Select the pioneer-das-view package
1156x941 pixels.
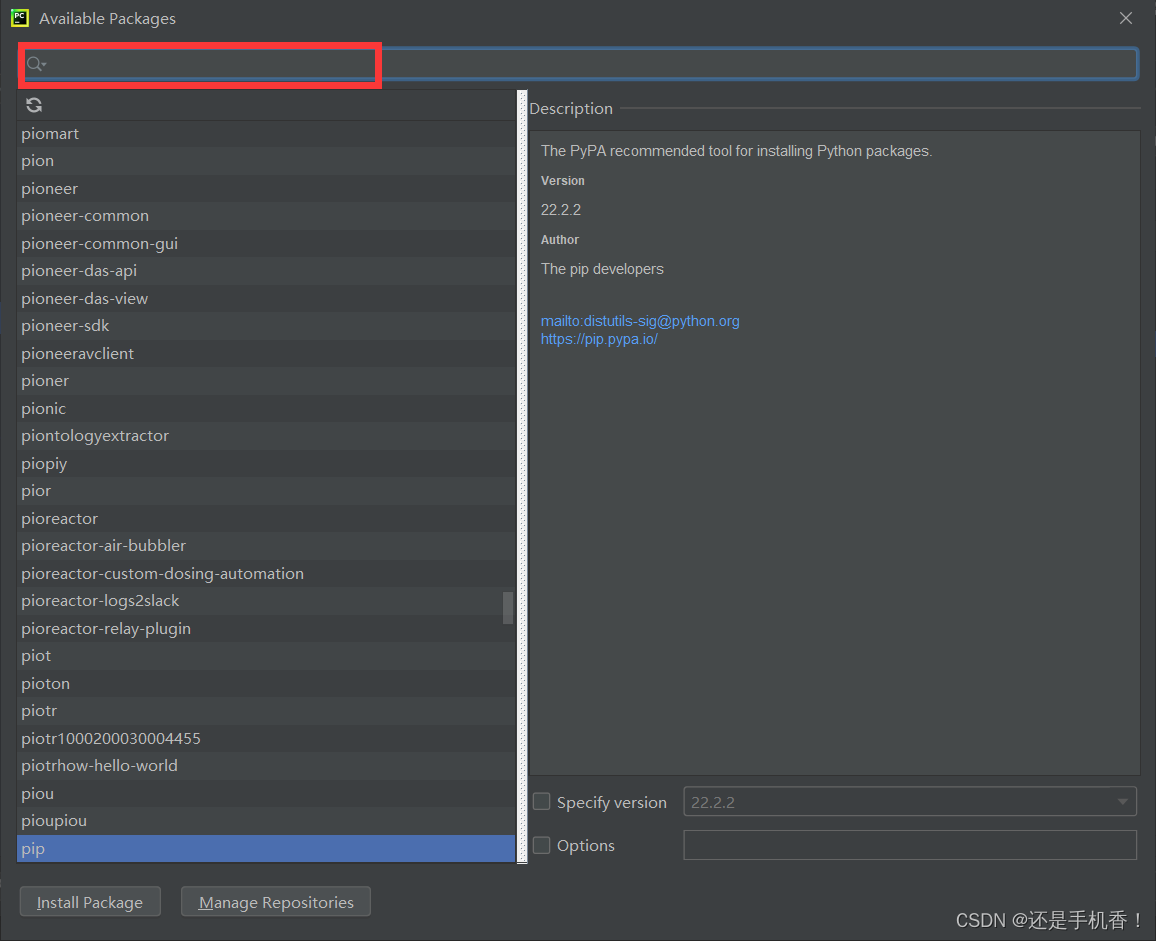click(x=266, y=299)
